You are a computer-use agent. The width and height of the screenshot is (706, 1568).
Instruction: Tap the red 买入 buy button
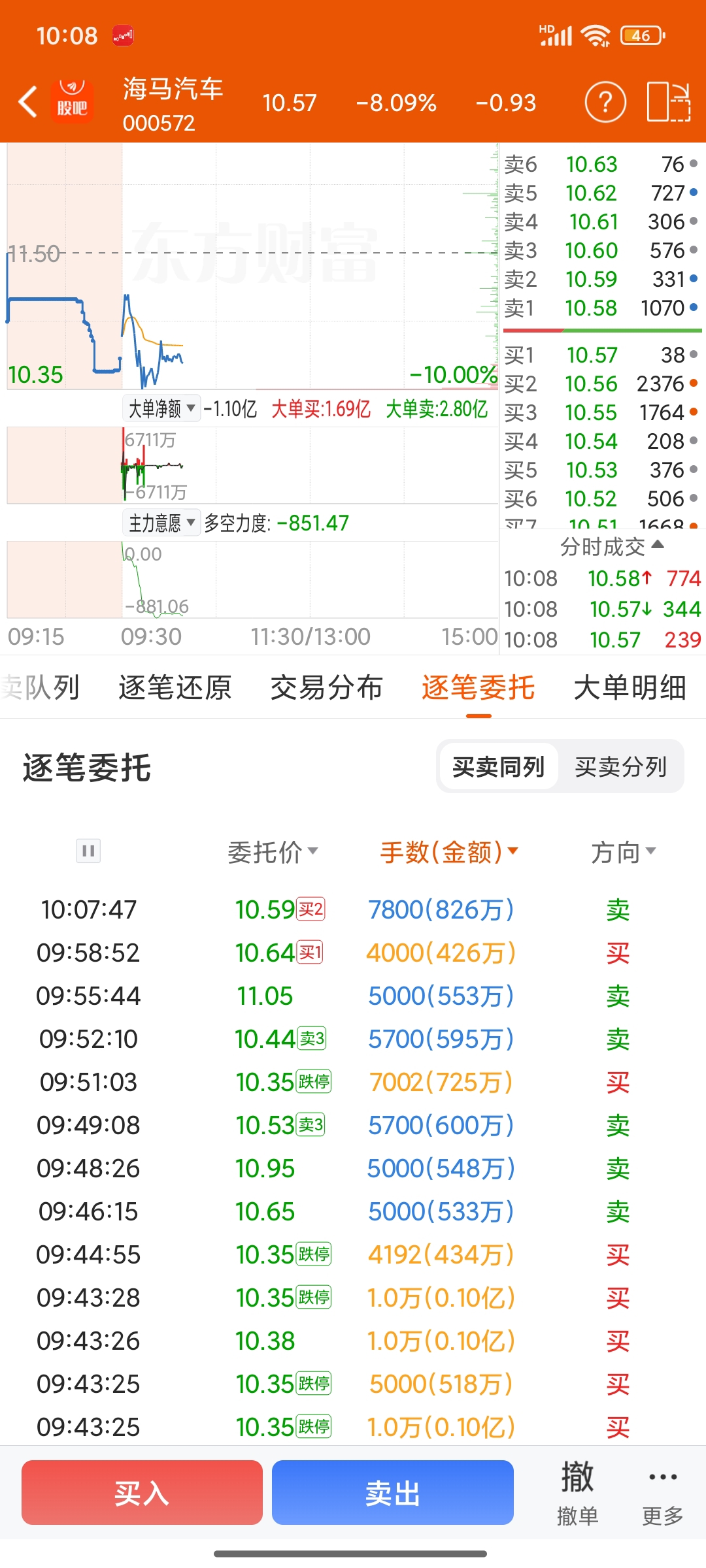coord(142,1492)
